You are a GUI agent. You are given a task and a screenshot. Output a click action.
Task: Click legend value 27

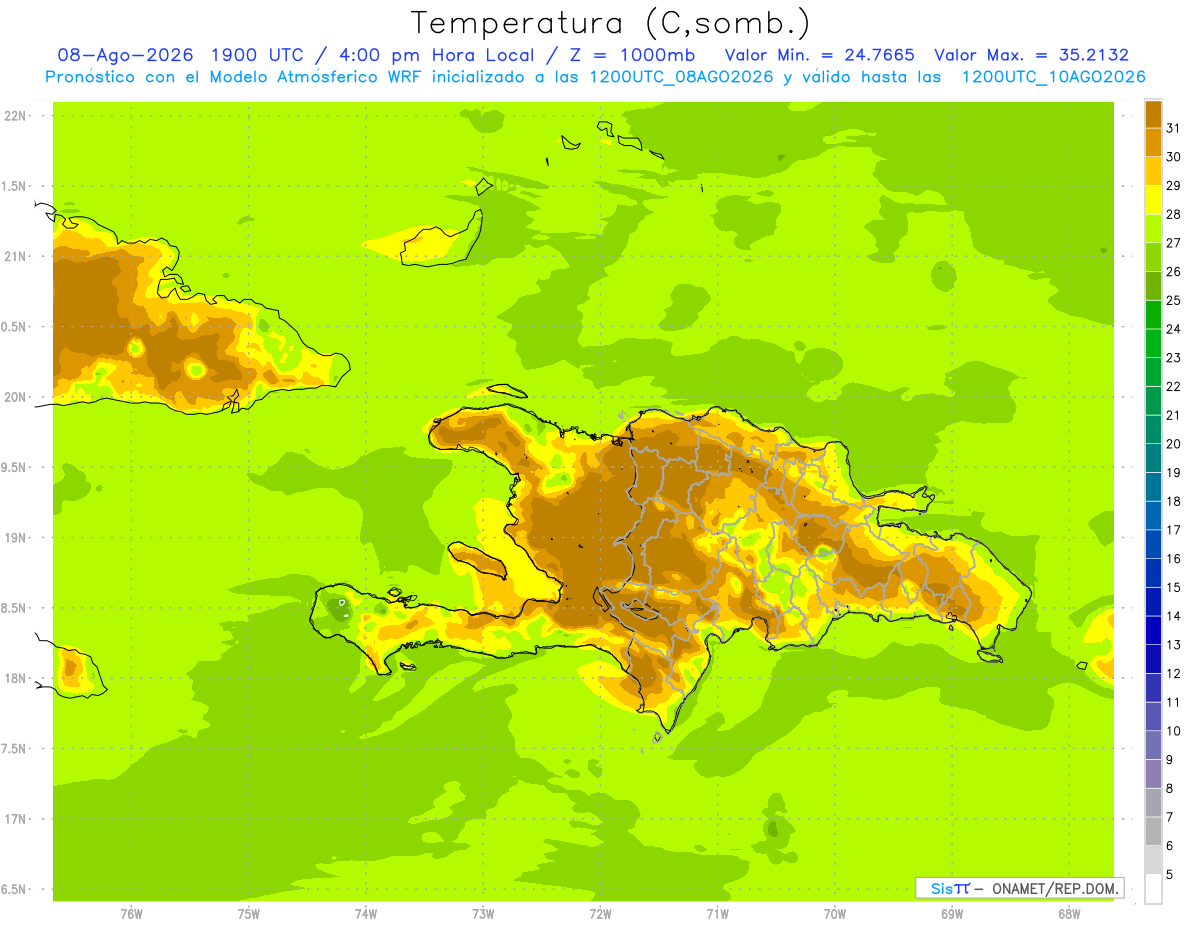(1173, 243)
